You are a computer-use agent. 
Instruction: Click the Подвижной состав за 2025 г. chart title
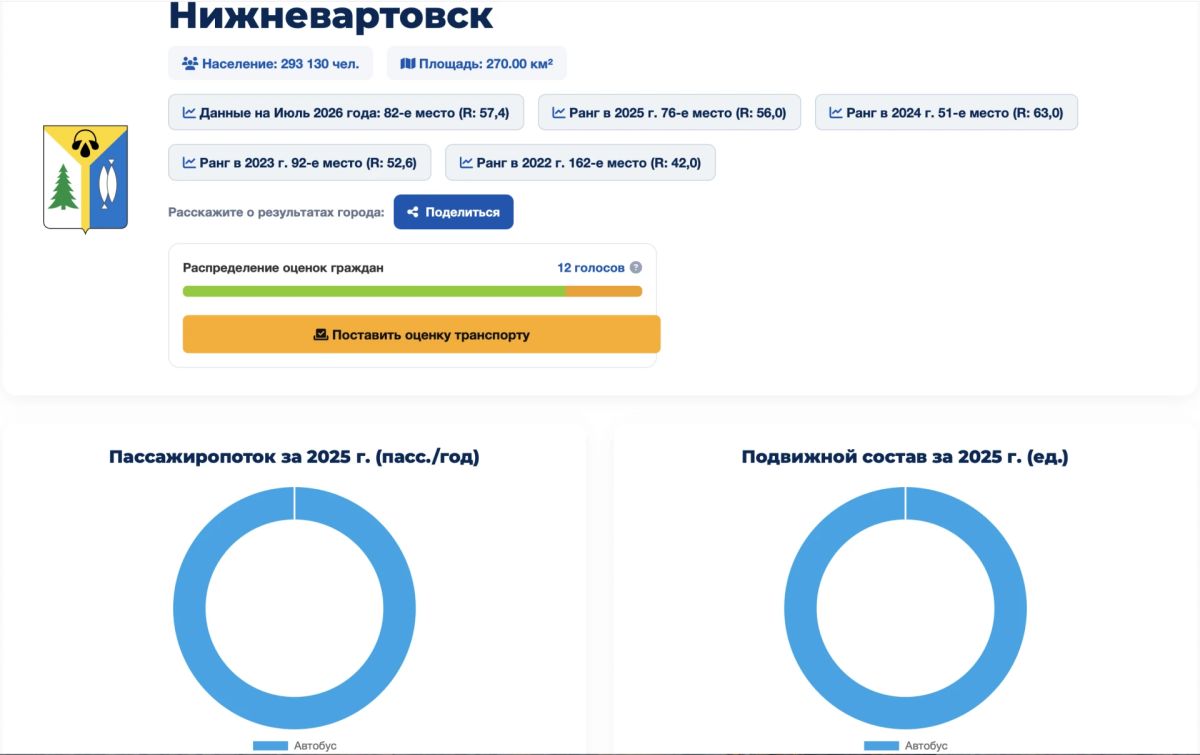pos(905,457)
